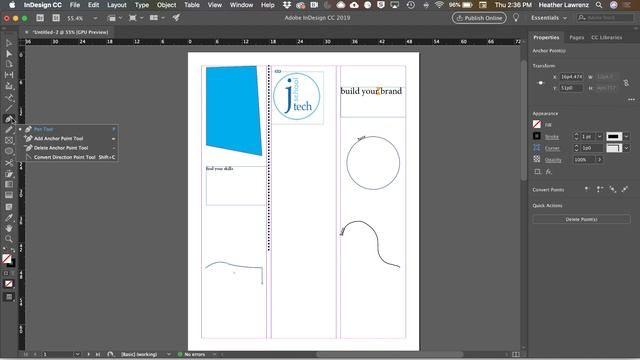The image size is (640, 360).
Task: Toggle the reference point locator
Action: 541,83
